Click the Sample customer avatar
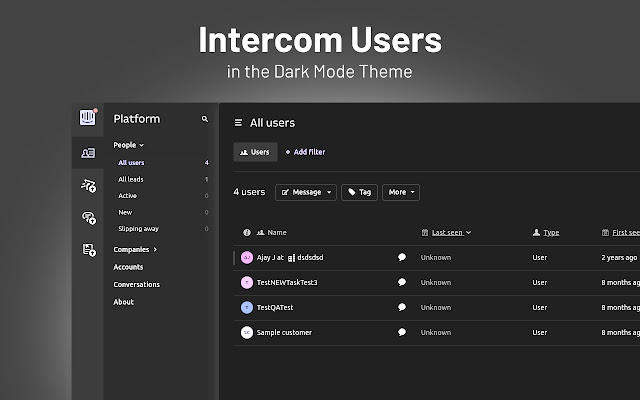This screenshot has width=640, height=400. [x=247, y=332]
